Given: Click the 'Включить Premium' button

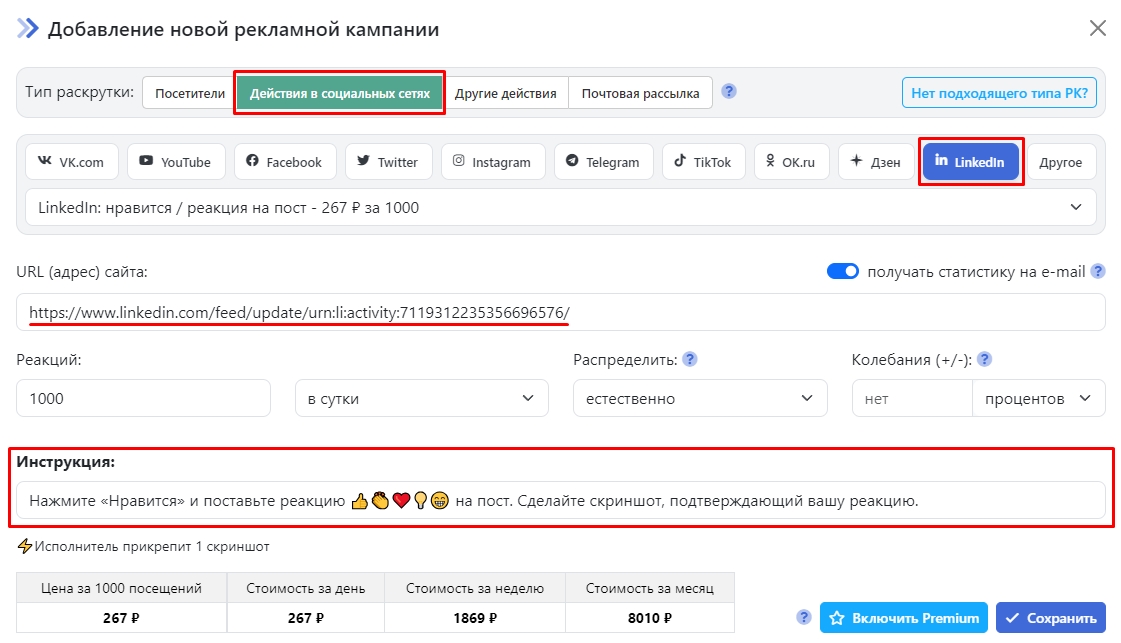Looking at the screenshot, I should tap(904, 618).
